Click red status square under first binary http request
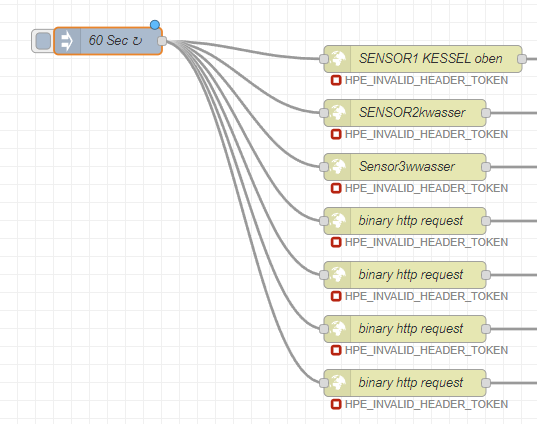Viewport: 537px width, 424px height. click(336, 242)
